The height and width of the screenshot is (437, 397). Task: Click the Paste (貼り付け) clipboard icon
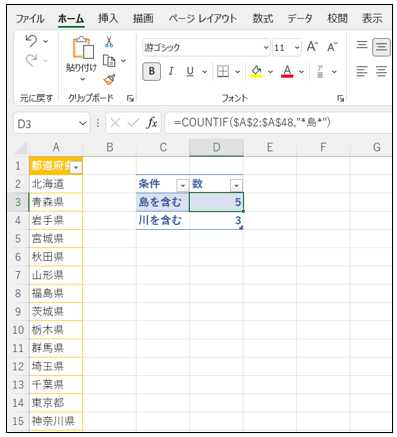click(83, 47)
